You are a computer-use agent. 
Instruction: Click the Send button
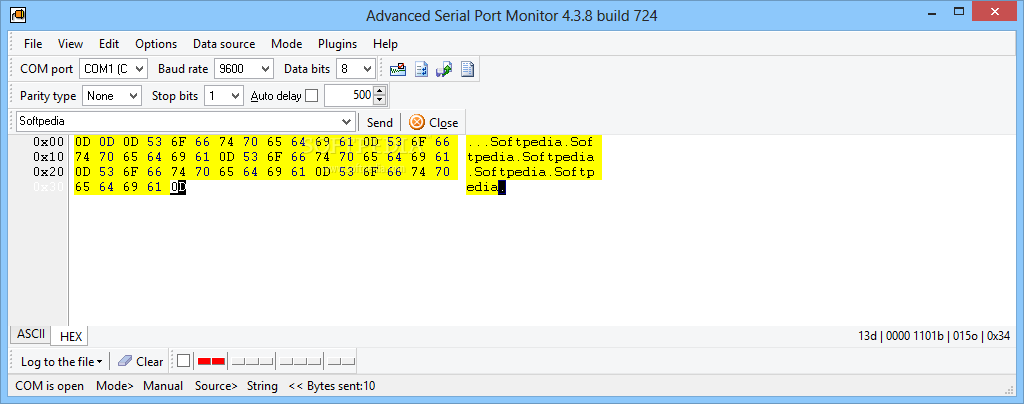point(379,122)
